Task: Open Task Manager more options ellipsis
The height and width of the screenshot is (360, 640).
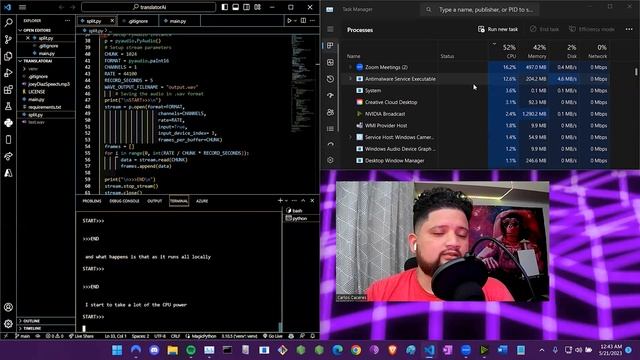Action: [629, 29]
